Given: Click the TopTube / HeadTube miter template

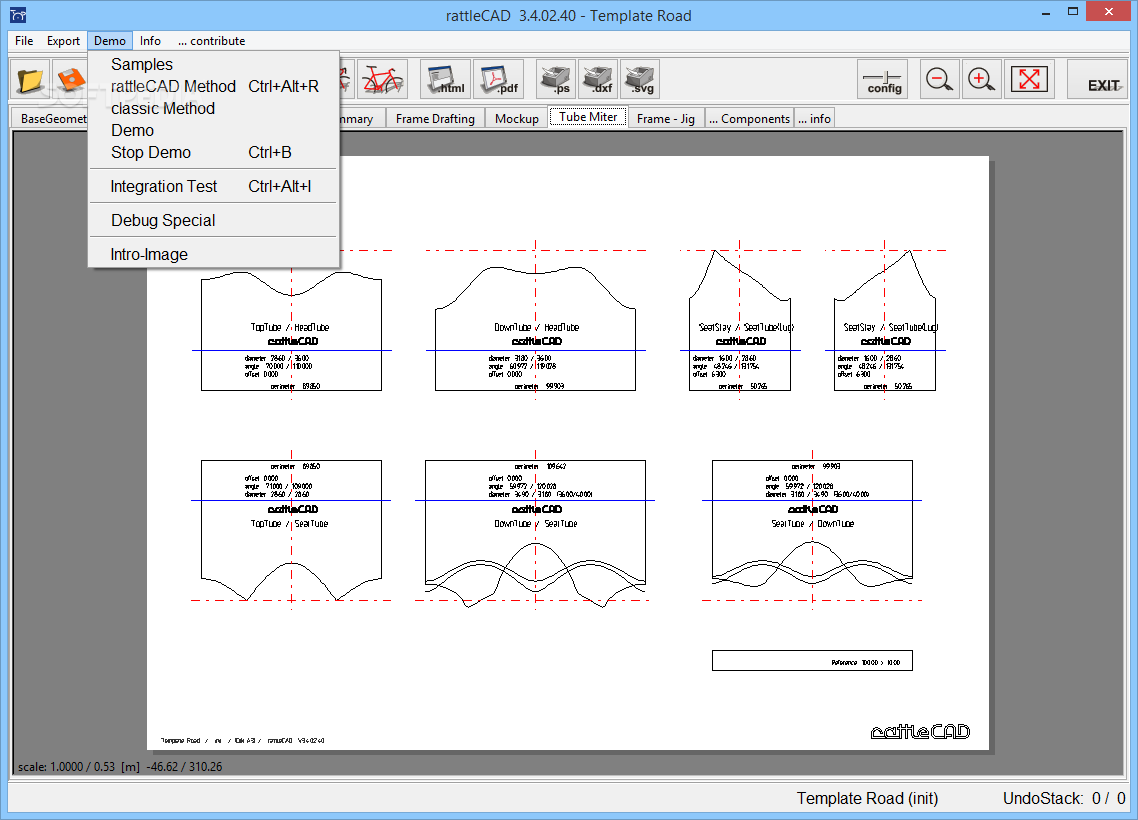Looking at the screenshot, I should pyautogui.click(x=291, y=332).
